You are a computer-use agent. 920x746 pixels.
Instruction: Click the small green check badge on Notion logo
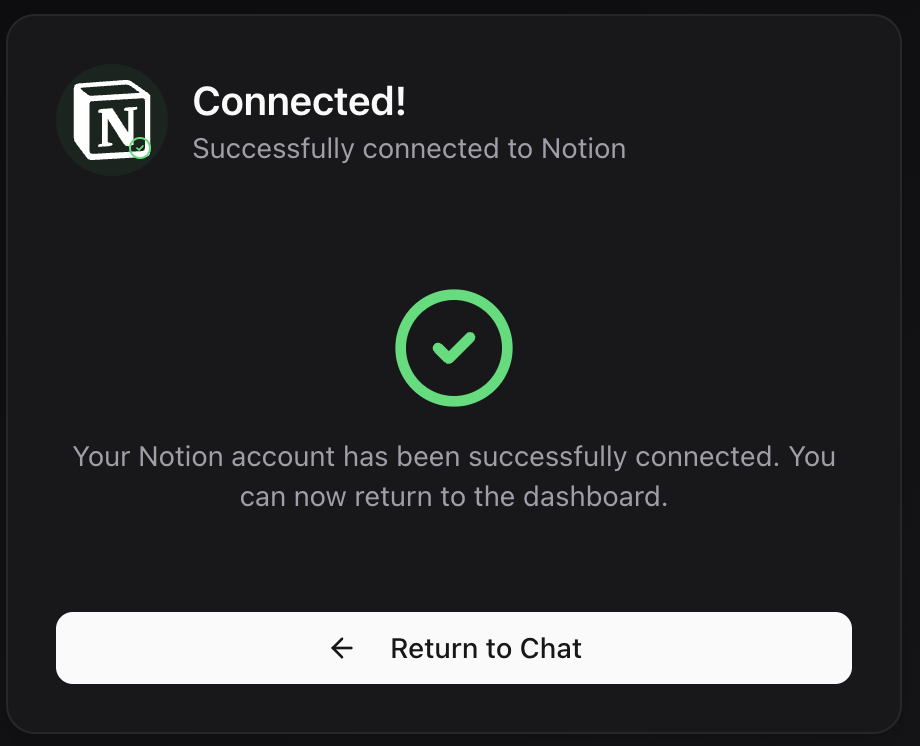(x=140, y=148)
